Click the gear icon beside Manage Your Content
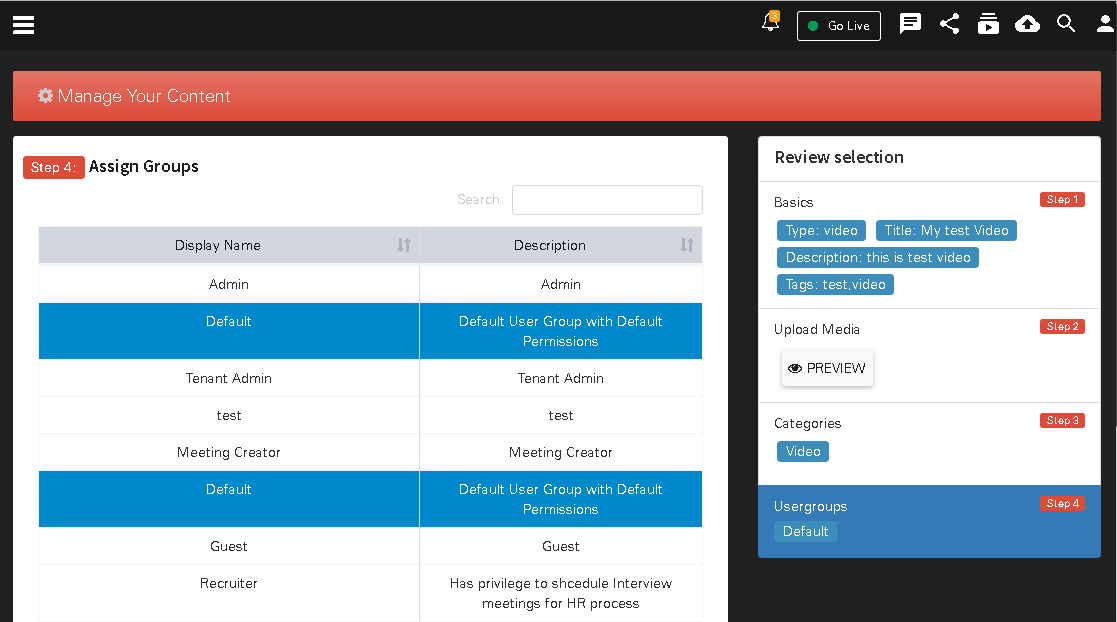The width and height of the screenshot is (1117, 622). point(45,95)
